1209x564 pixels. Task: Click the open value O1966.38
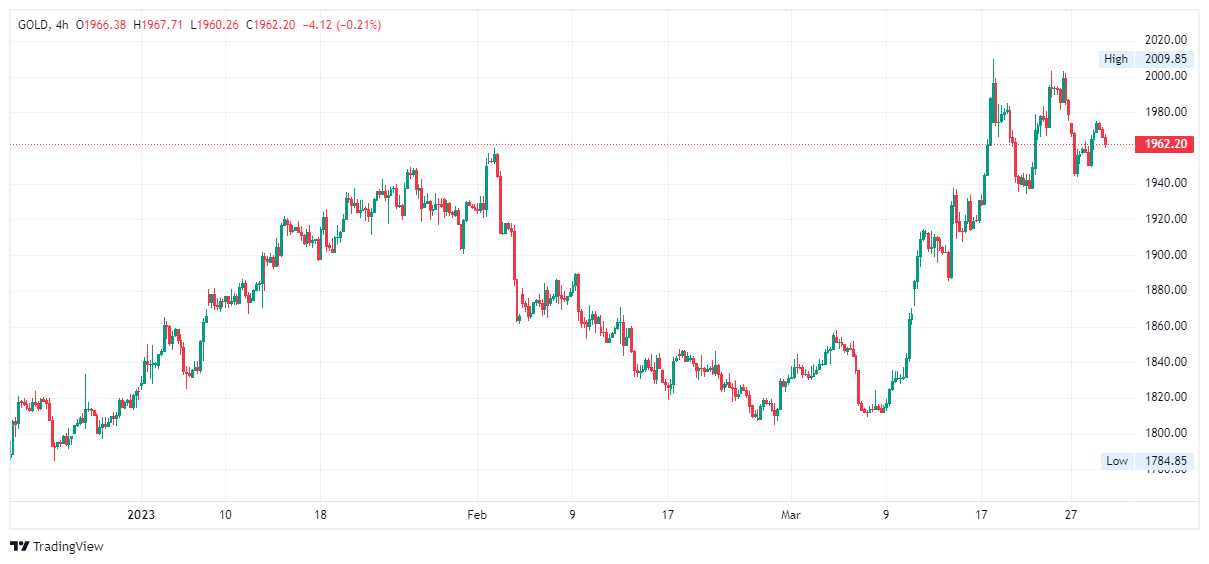click(103, 25)
